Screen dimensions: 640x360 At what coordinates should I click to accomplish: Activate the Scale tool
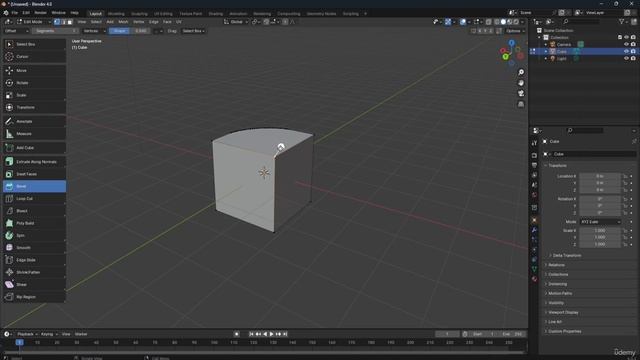pos(34,95)
